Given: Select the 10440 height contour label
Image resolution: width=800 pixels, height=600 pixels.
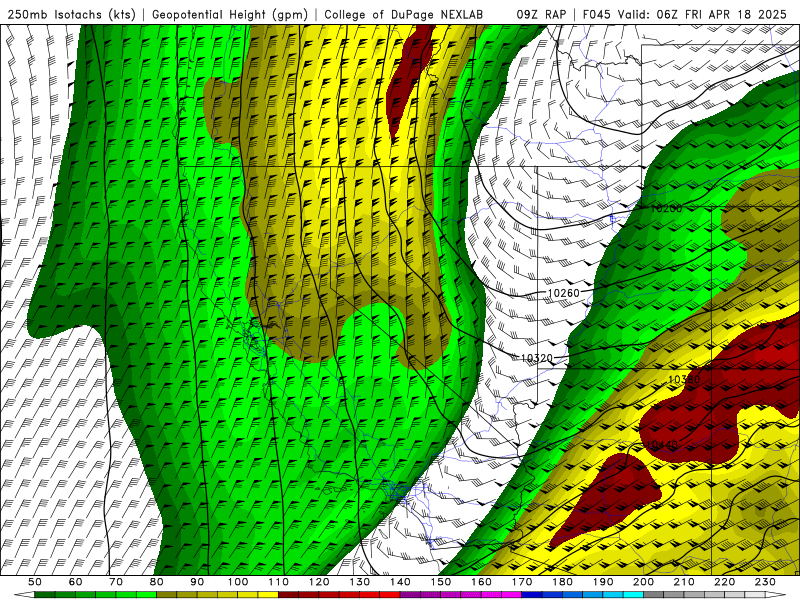Looking at the screenshot, I should click(662, 445).
